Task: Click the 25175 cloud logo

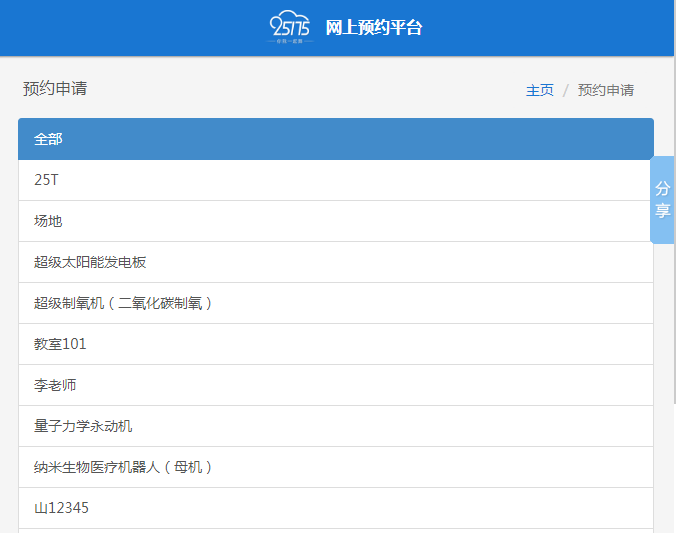Action: (x=291, y=24)
